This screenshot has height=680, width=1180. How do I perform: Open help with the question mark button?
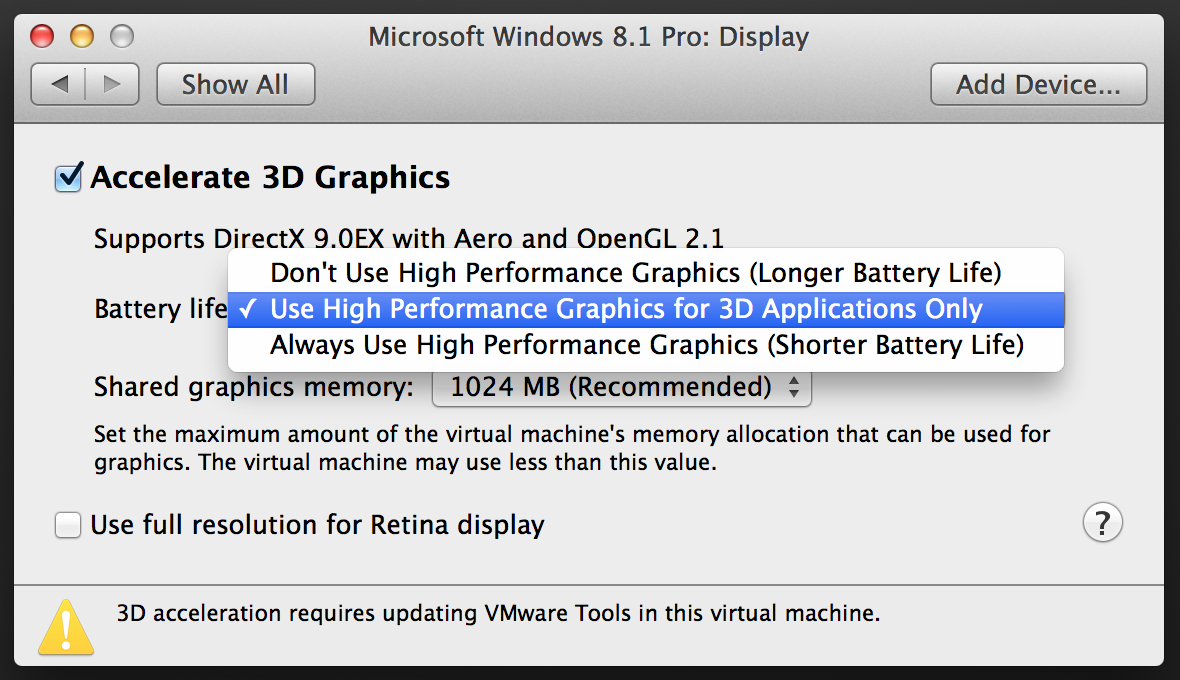click(x=1103, y=522)
